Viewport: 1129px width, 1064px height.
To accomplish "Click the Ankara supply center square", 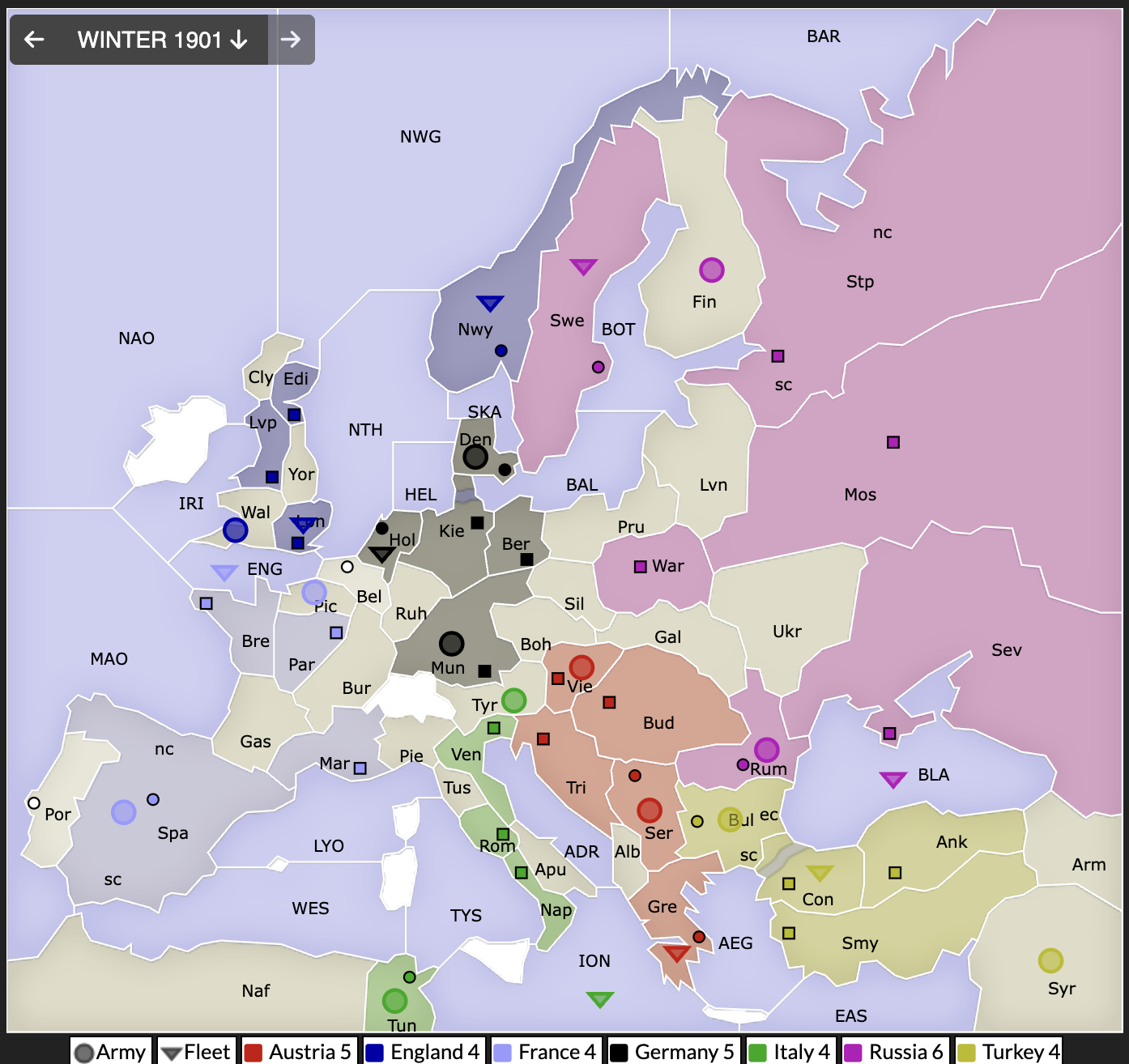I will [x=895, y=872].
